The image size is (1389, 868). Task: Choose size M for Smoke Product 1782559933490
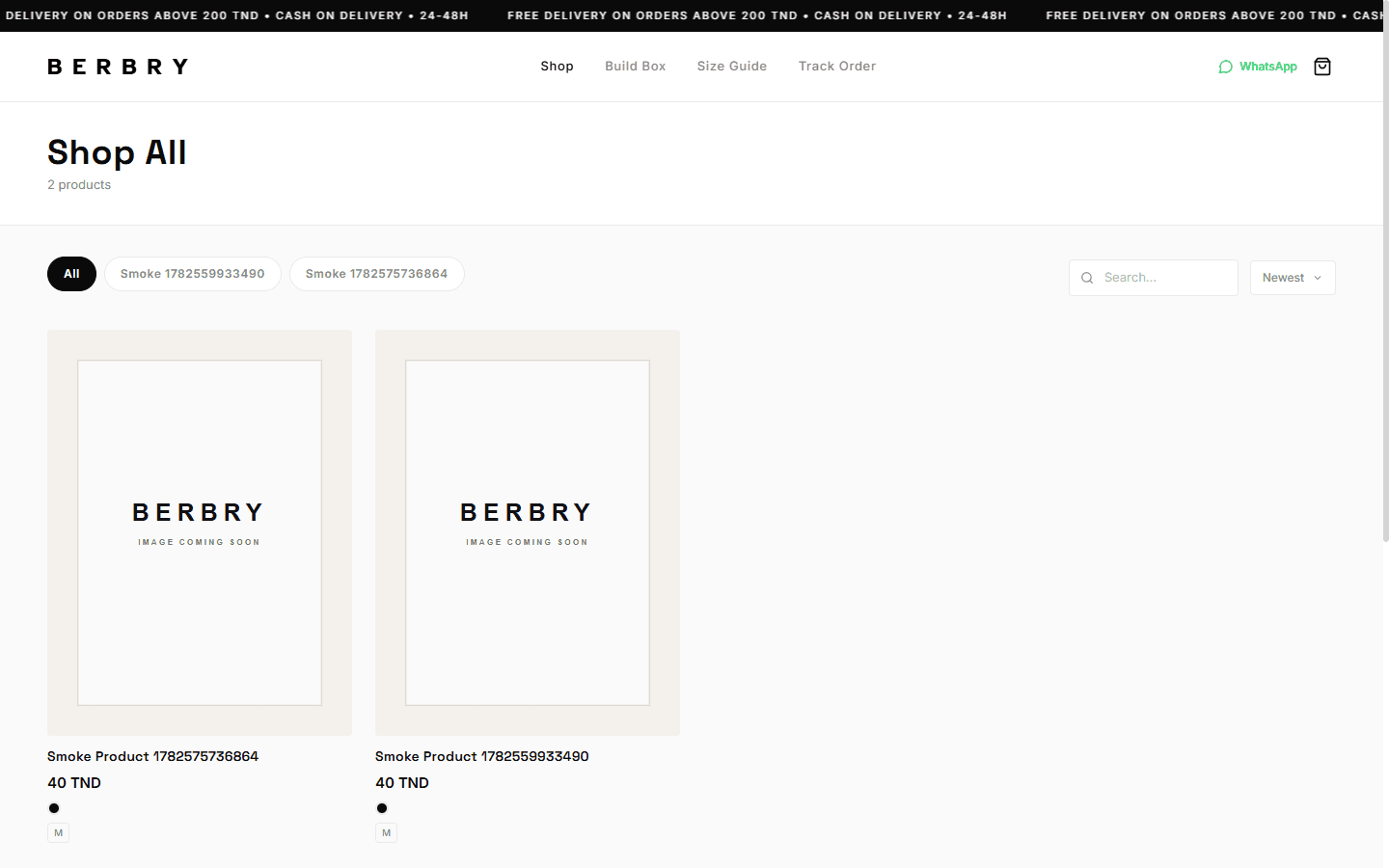(x=386, y=832)
